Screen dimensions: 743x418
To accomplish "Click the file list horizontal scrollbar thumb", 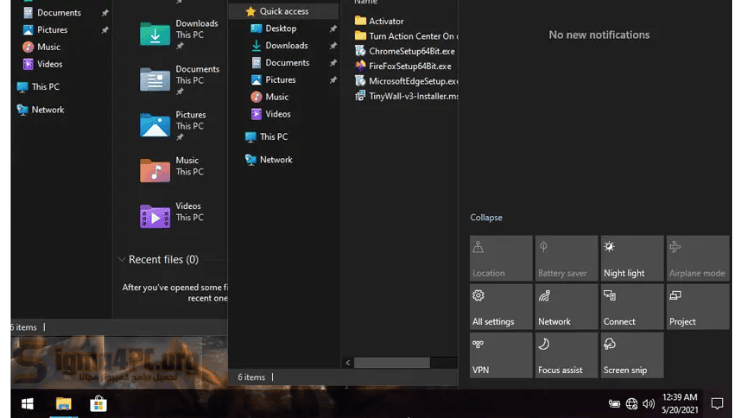I will tap(392, 363).
